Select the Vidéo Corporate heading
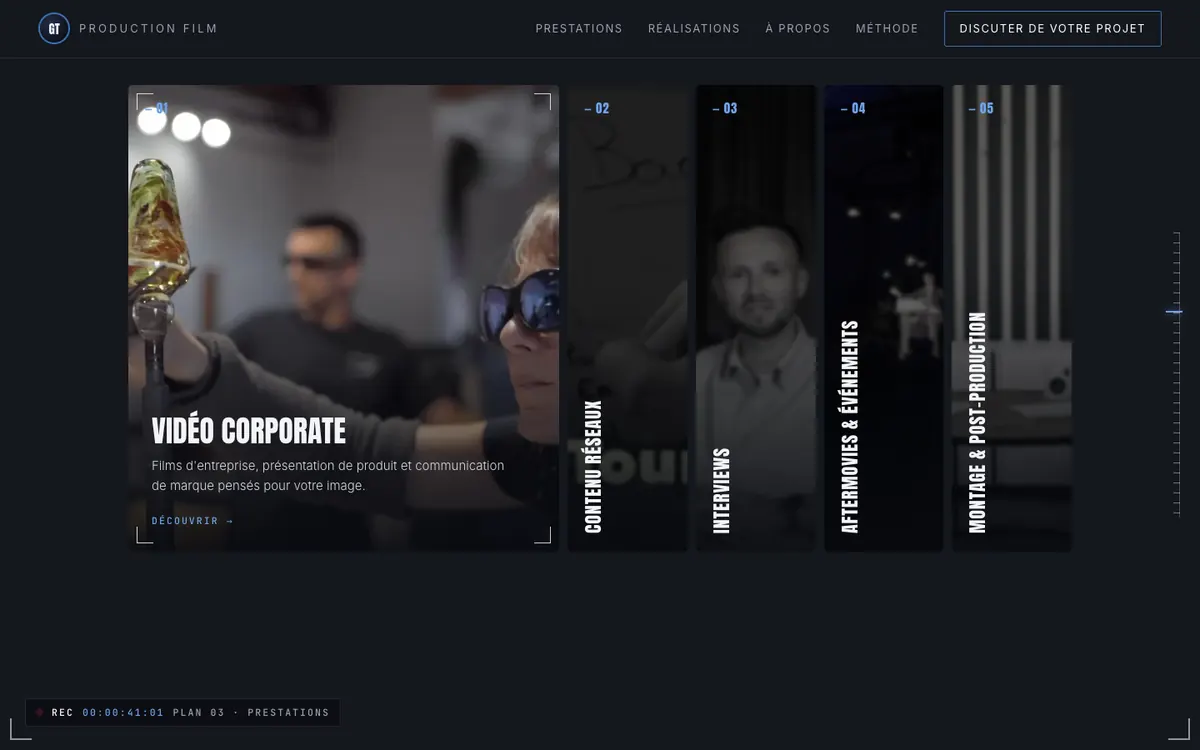Screen dimensions: 1200x750 (249, 431)
